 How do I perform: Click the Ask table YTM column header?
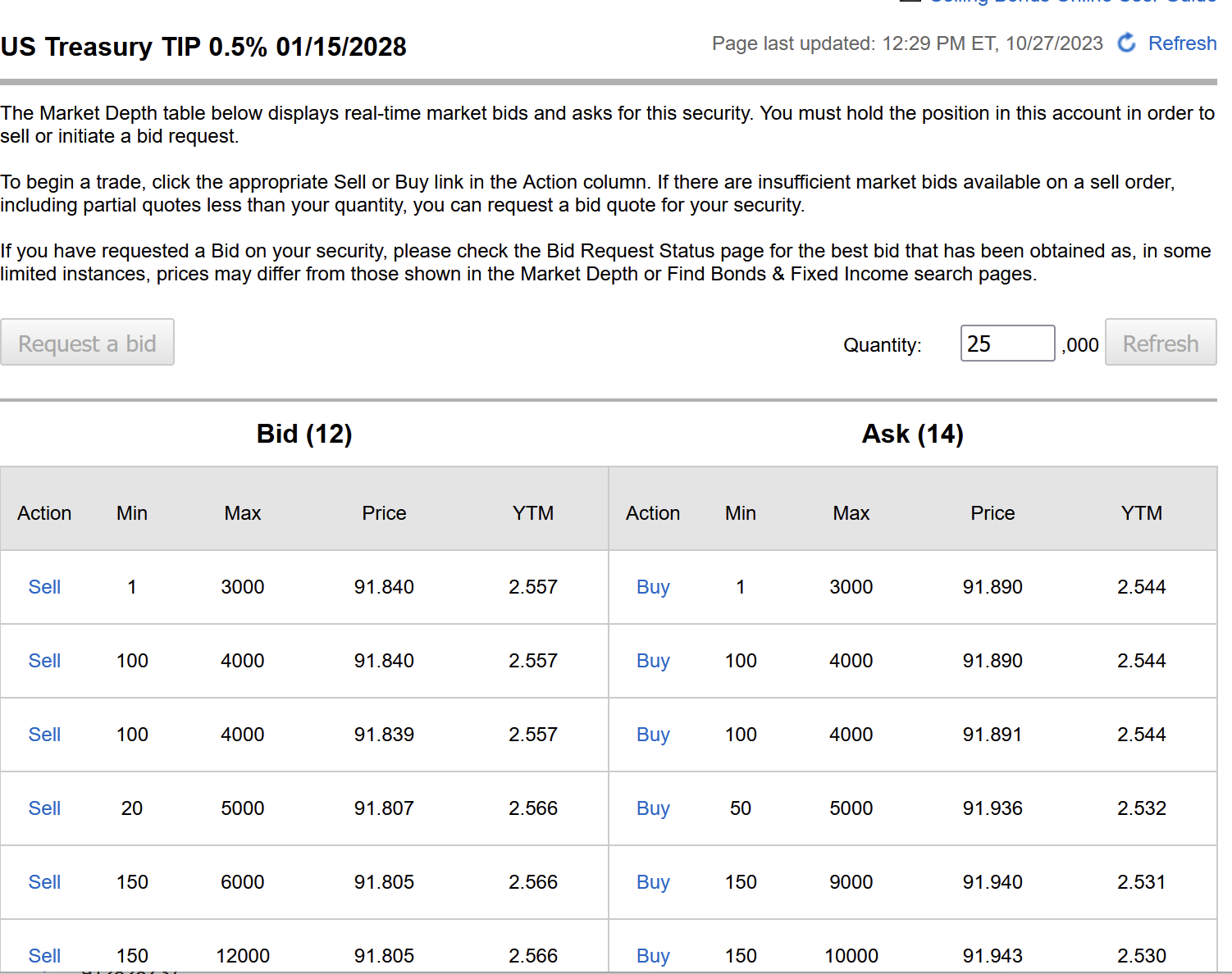tap(1142, 513)
